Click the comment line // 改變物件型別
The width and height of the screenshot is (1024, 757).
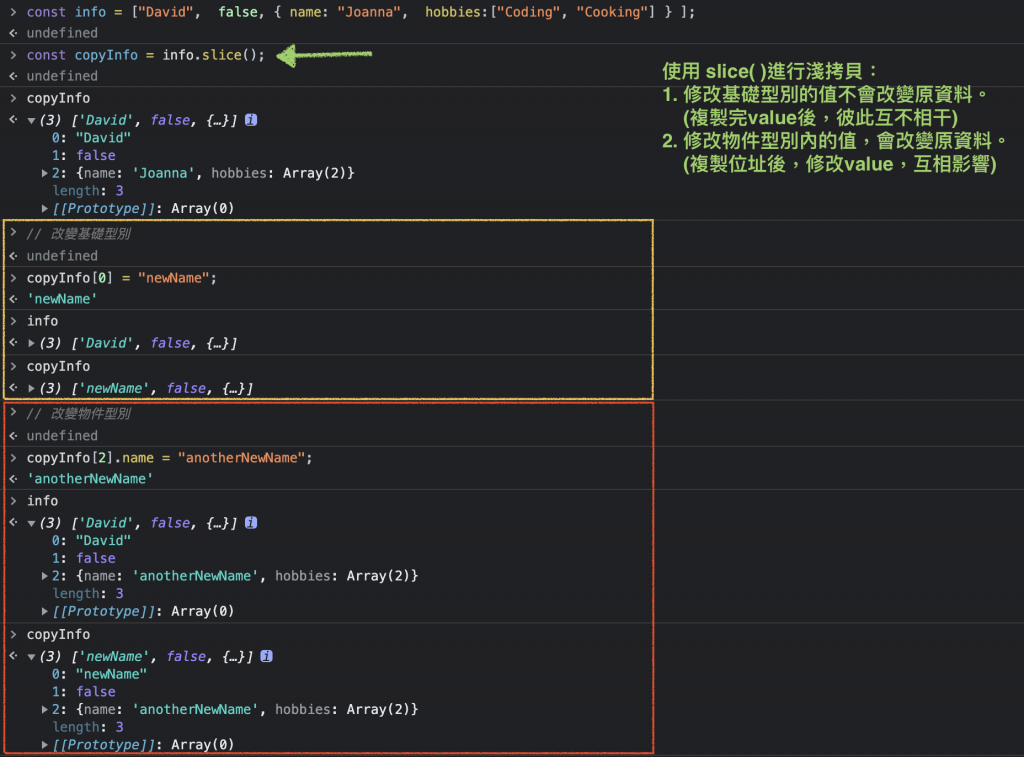pos(78,413)
